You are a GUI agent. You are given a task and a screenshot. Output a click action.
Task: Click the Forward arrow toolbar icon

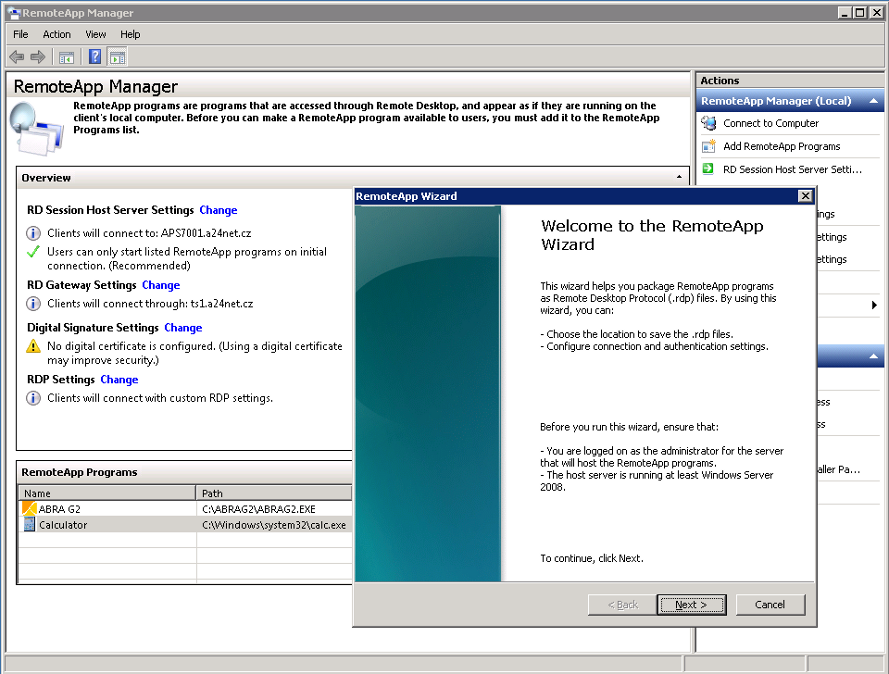38,57
